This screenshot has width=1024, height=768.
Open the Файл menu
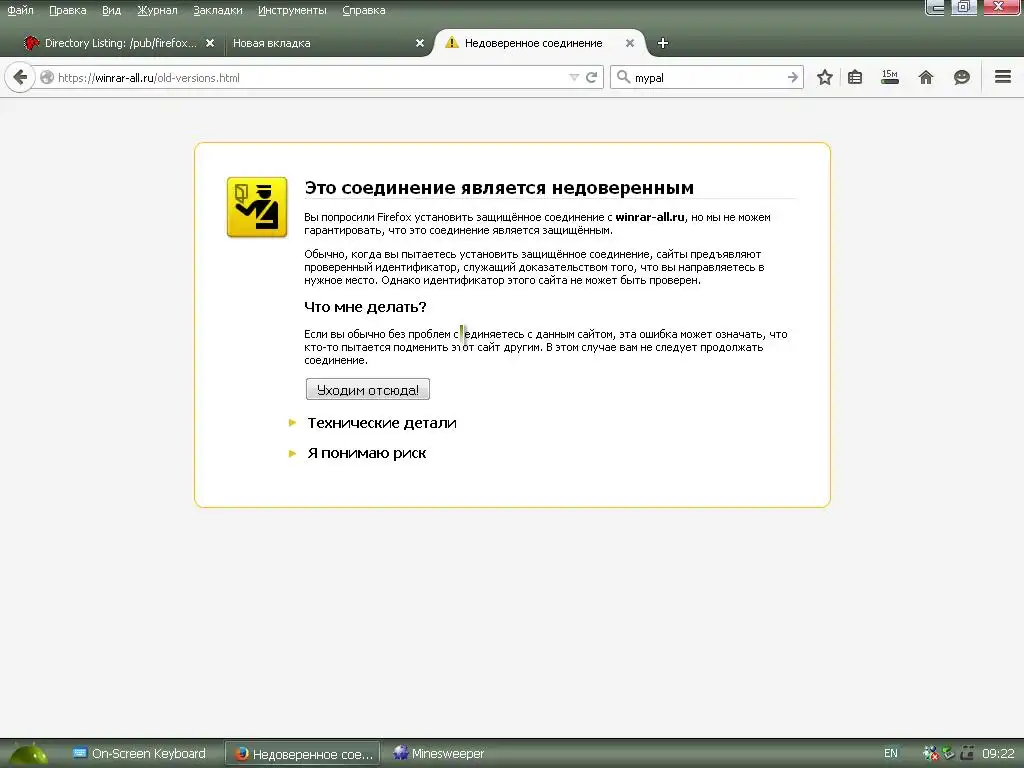pyautogui.click(x=20, y=10)
